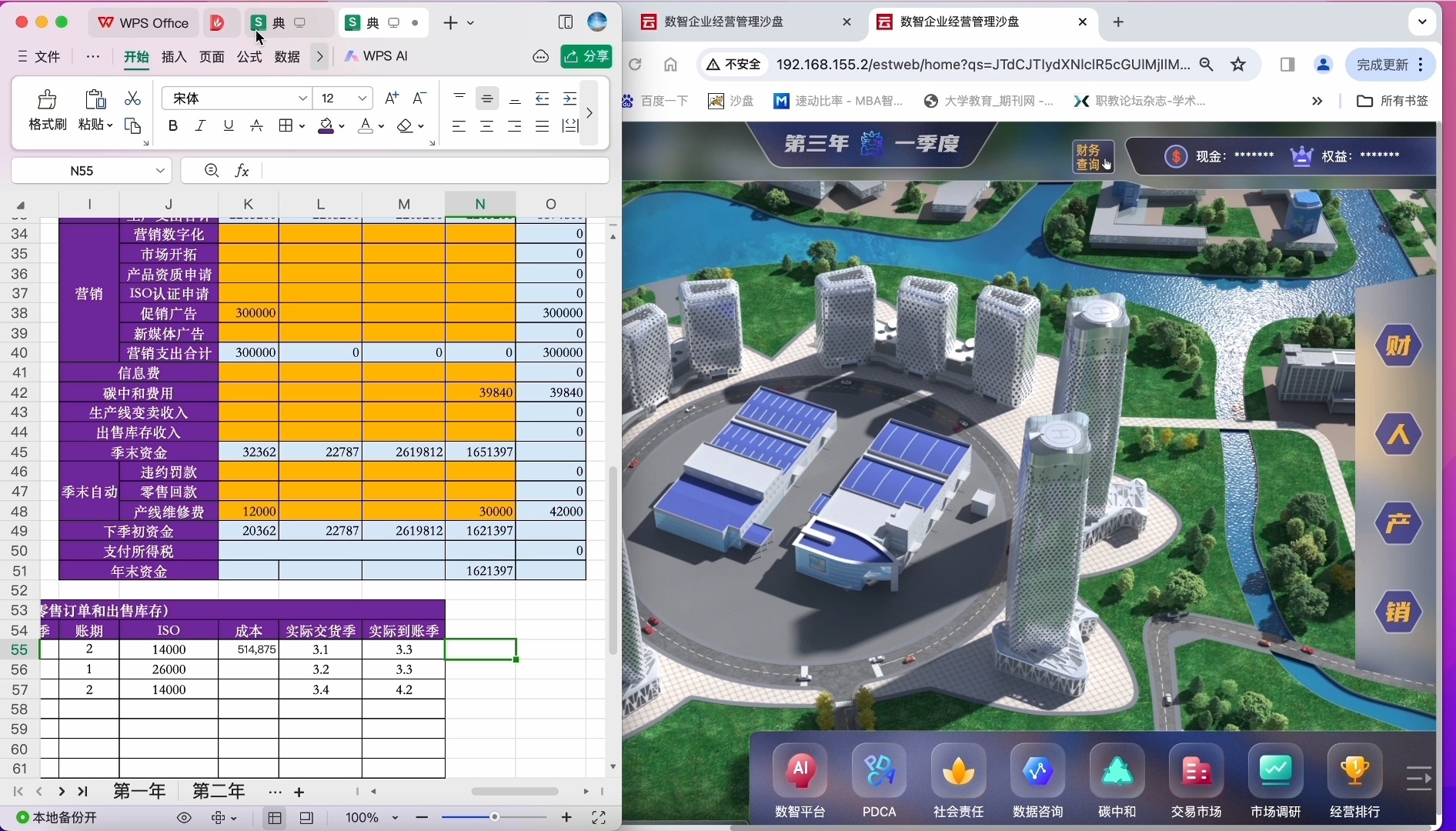Switch to the 页面 ribbon tab

pyautogui.click(x=212, y=56)
